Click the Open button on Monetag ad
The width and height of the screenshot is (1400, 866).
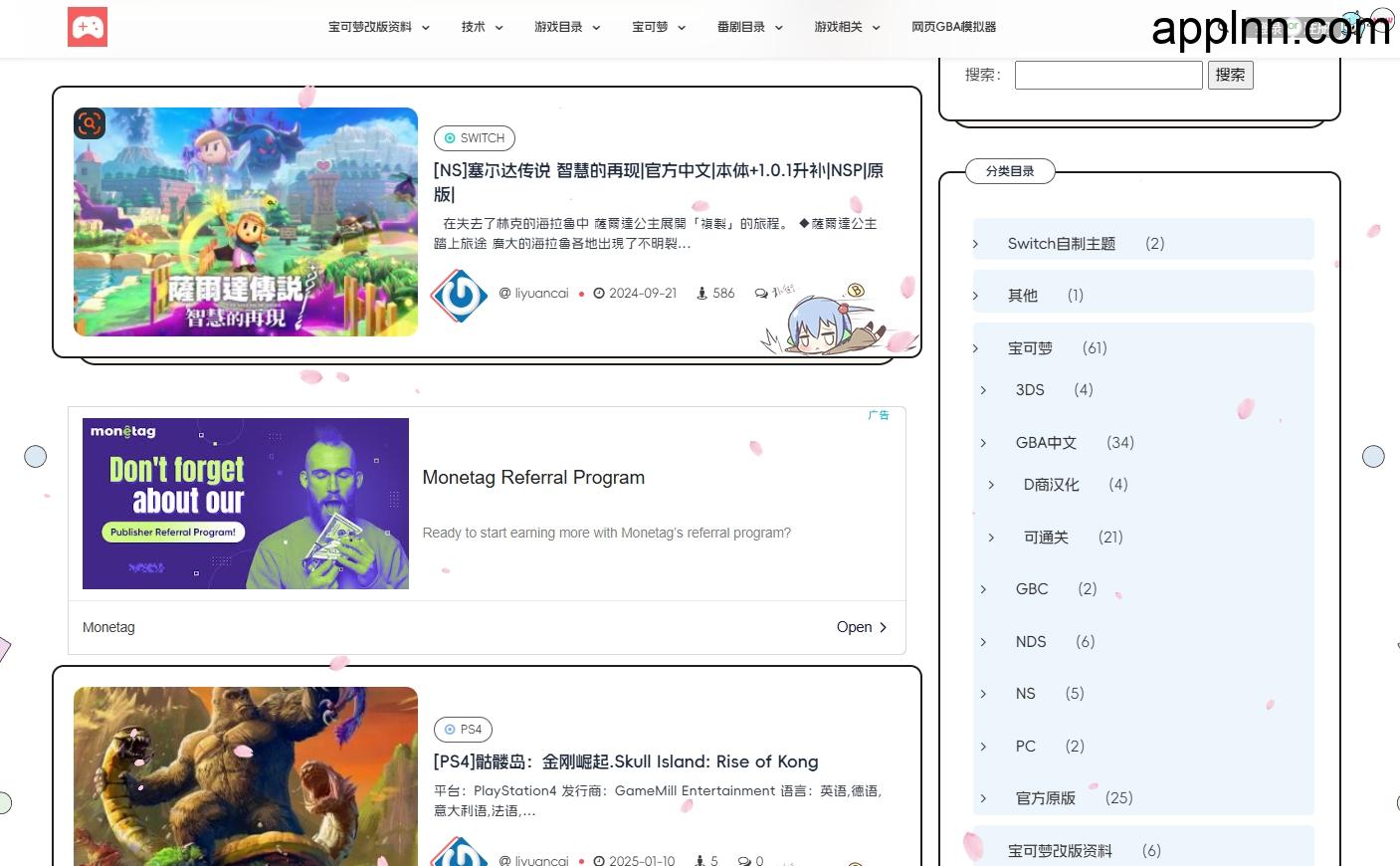[x=862, y=627]
